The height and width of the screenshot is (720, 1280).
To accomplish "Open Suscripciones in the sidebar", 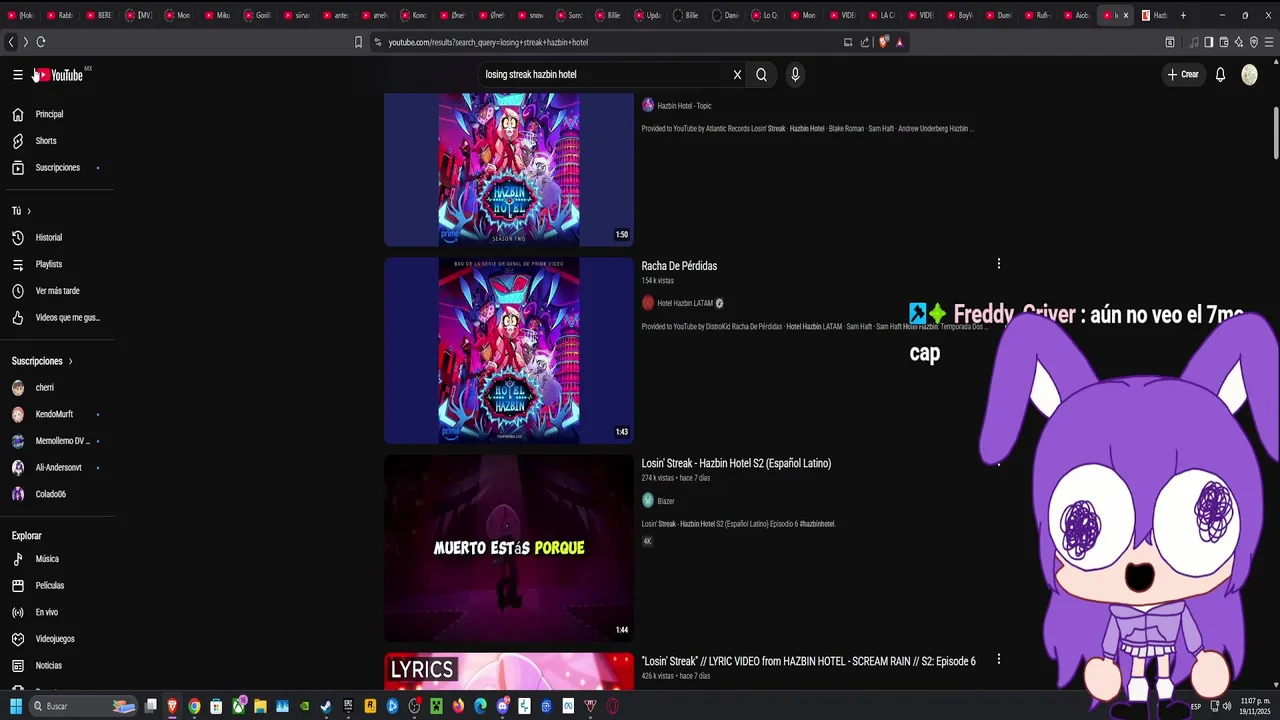I will [x=57, y=168].
